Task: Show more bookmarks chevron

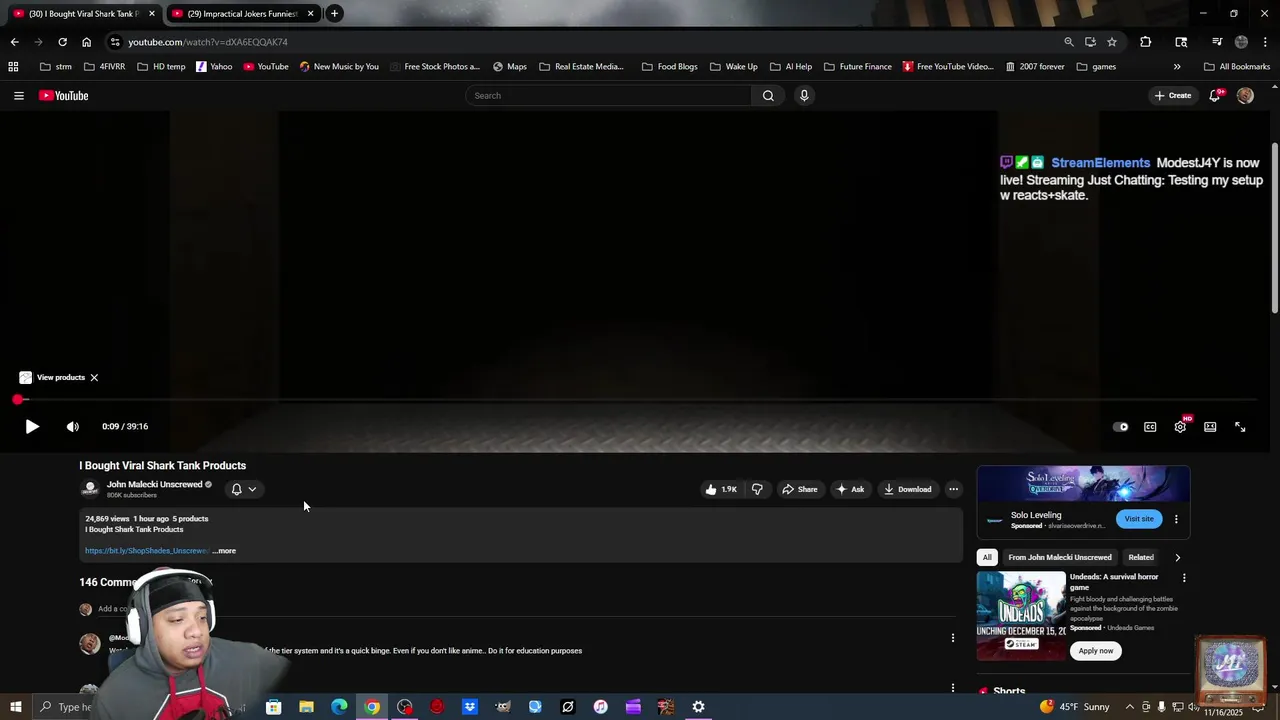Action: (1177, 67)
